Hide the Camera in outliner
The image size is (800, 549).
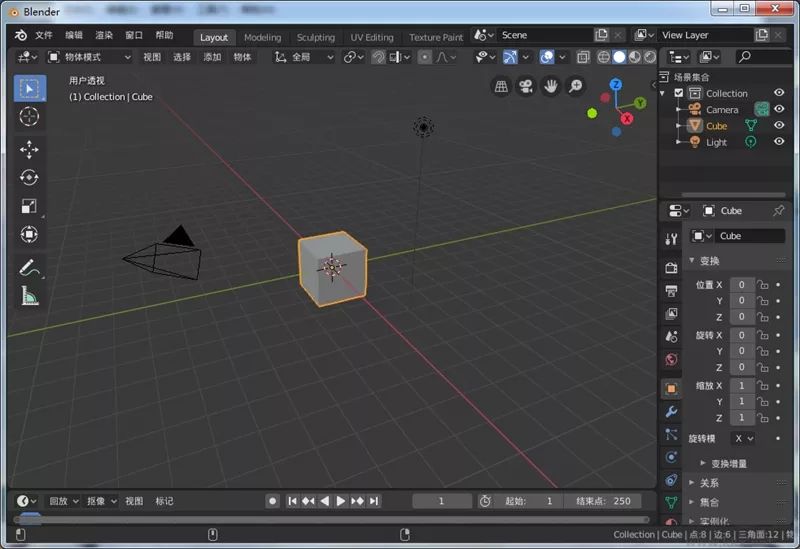click(779, 109)
